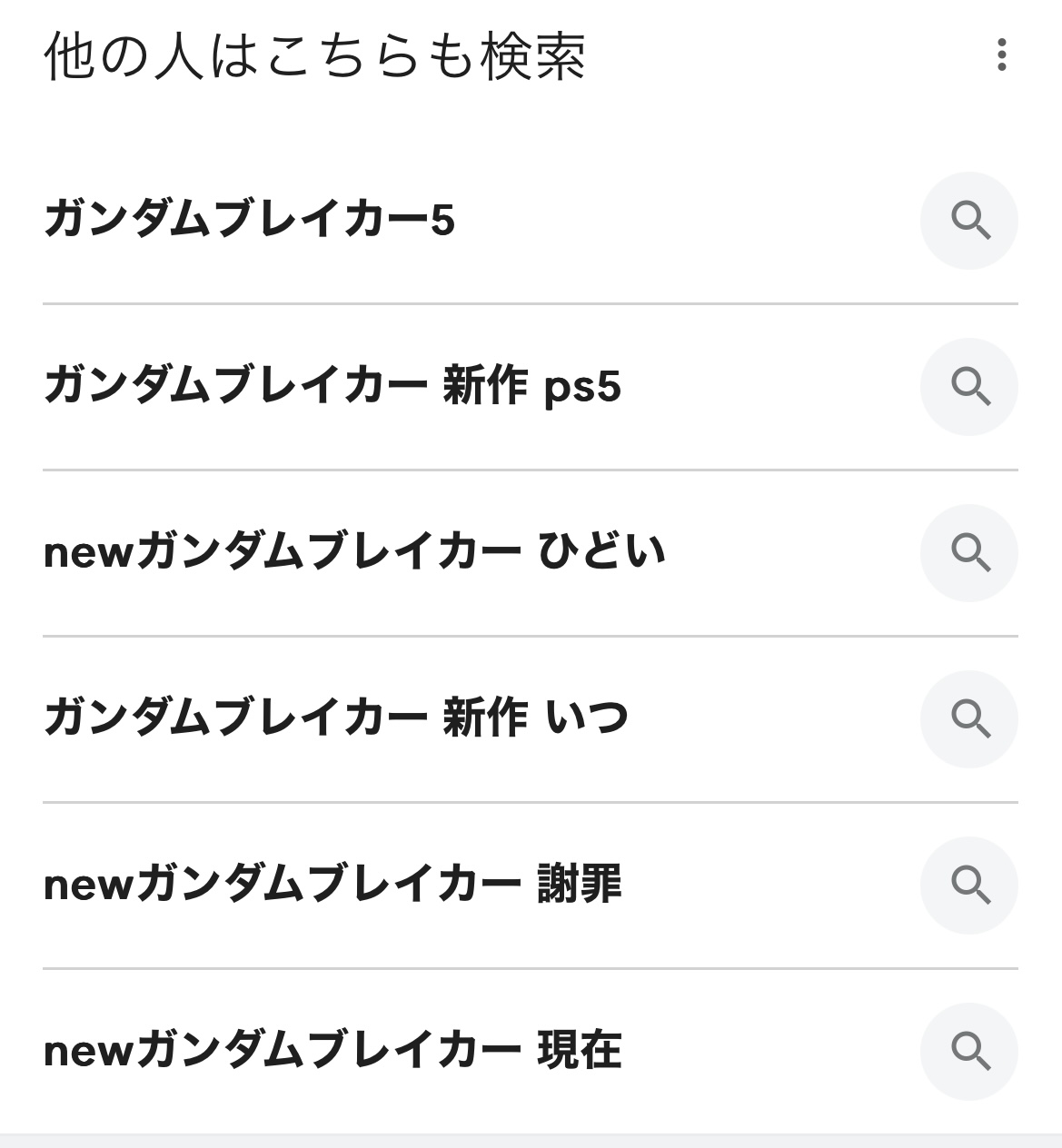Select newガンダムブレイカー ひどい related search

(x=354, y=553)
